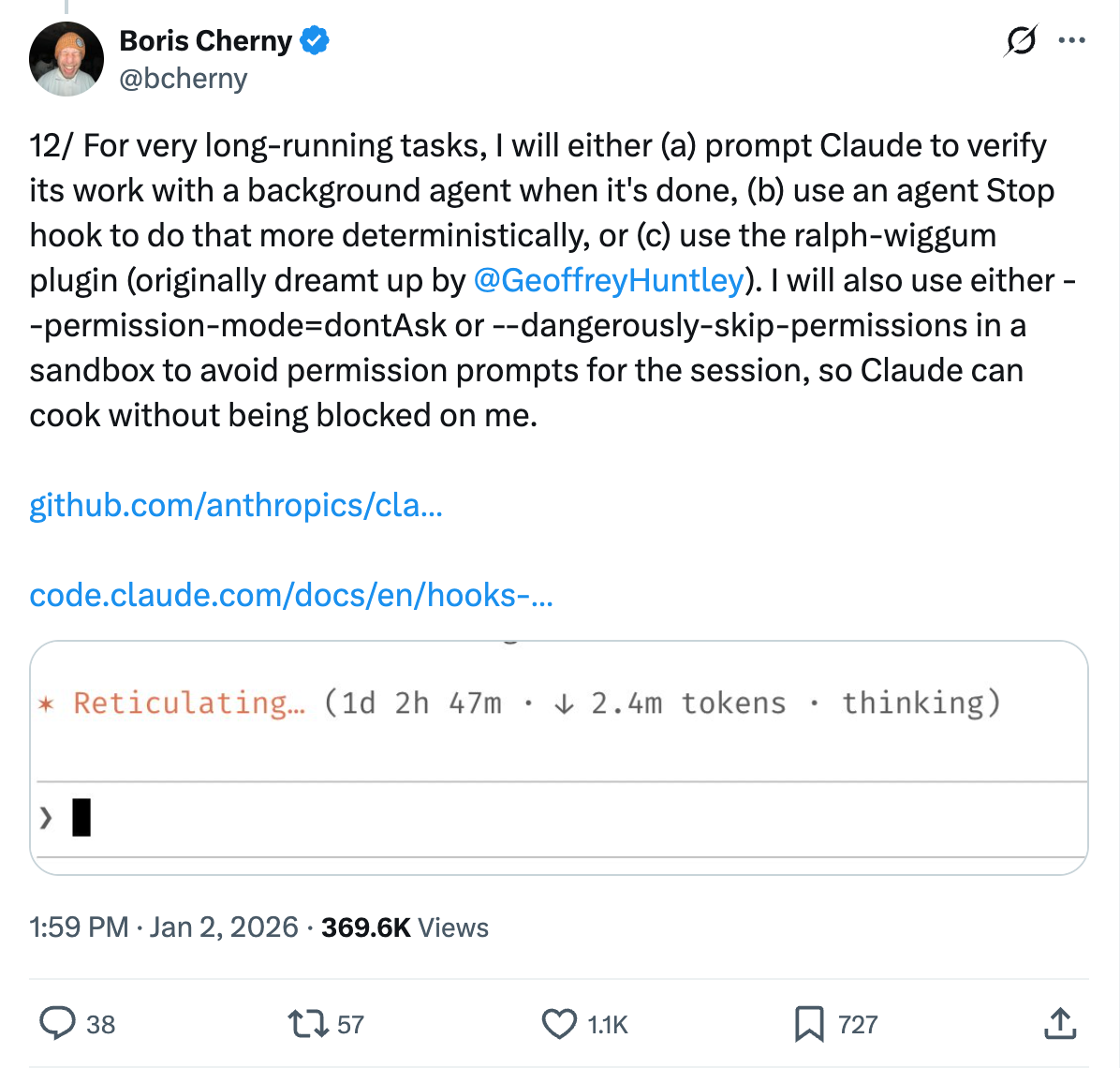The image size is (1120, 1068).
Task: Open the @GeoffreyHuntley mention
Action: pos(609,280)
